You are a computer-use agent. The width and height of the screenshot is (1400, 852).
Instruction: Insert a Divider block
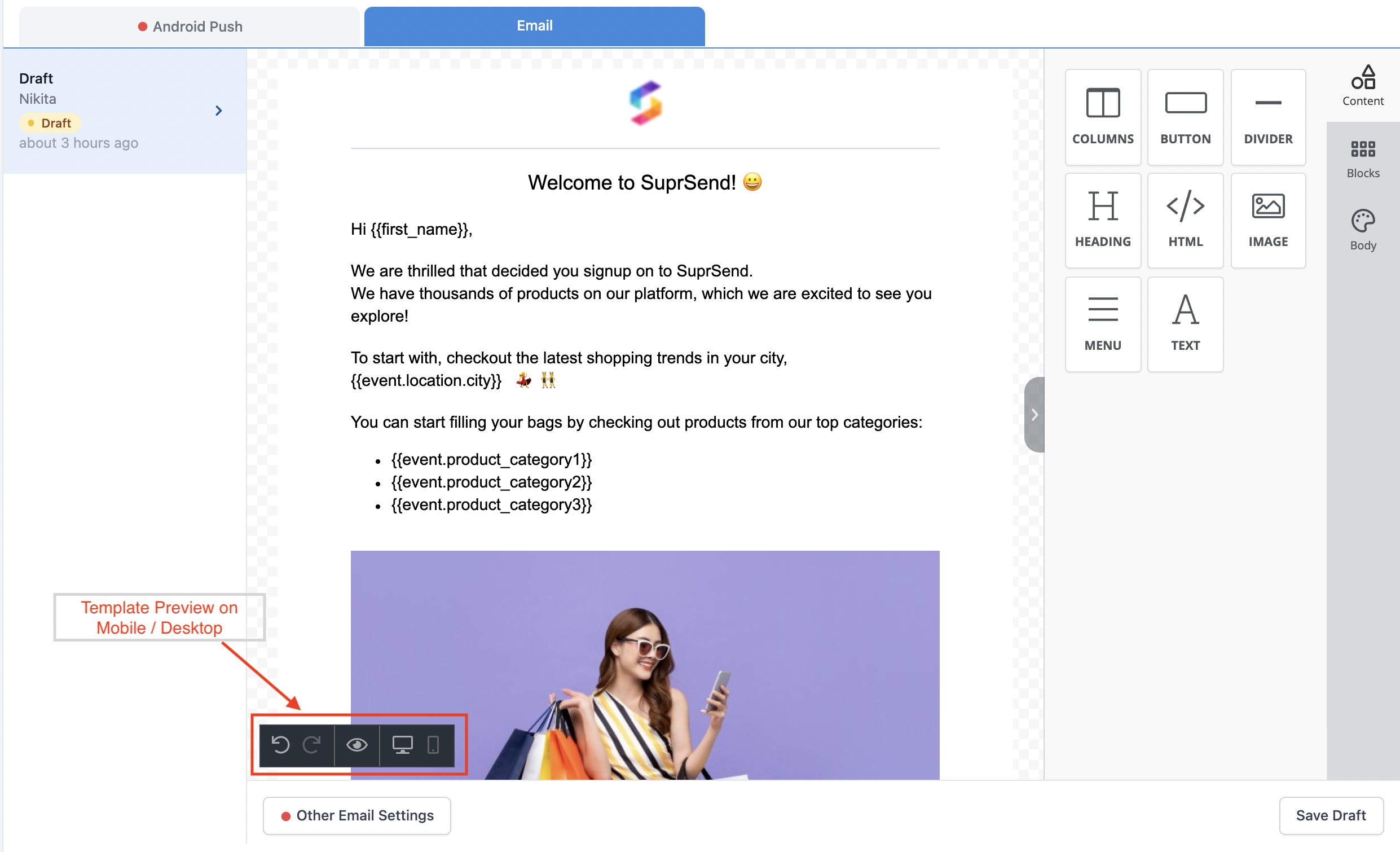1267,117
